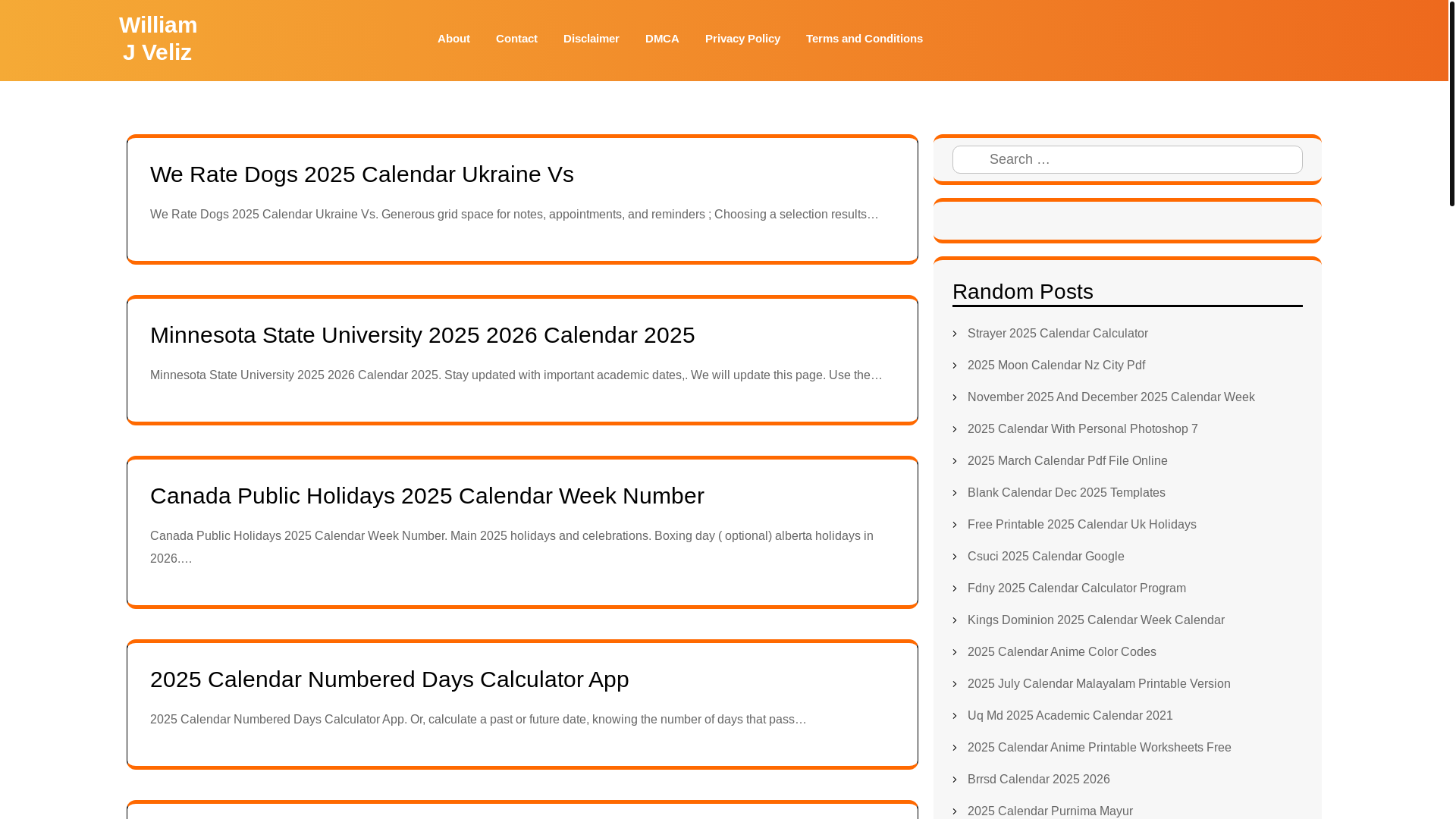Select the DMCA menu link
This screenshot has height=819, width=1456.
[x=662, y=39]
